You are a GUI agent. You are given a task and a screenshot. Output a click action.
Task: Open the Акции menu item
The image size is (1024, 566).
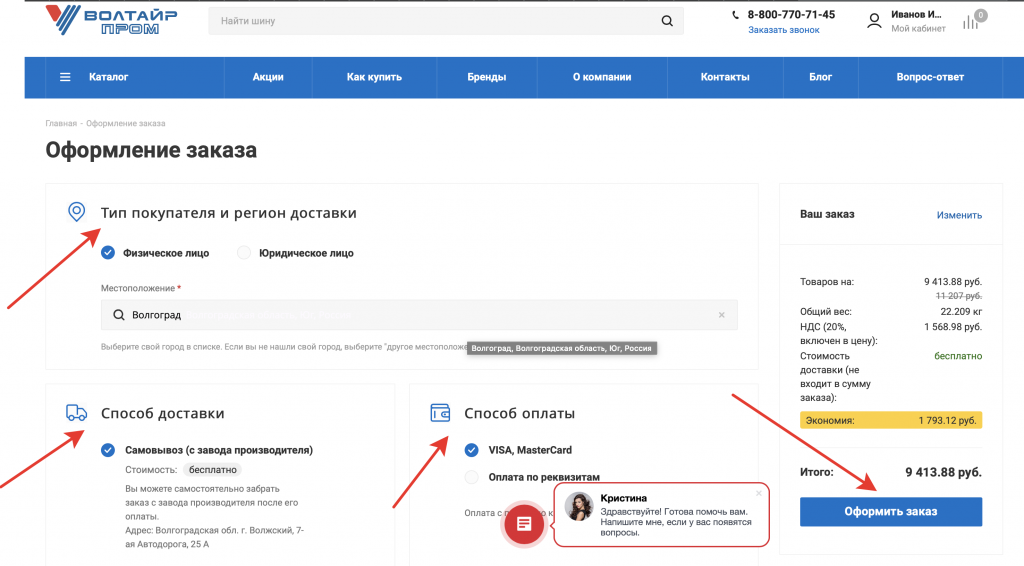tap(268, 77)
